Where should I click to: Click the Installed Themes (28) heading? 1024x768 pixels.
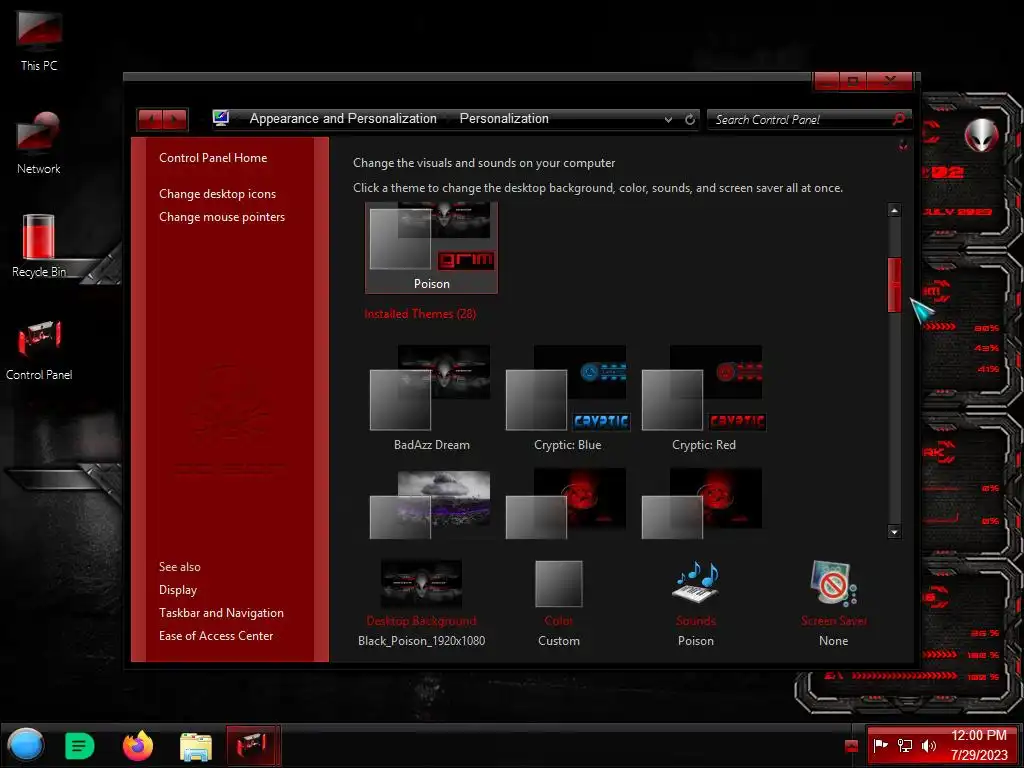point(420,314)
